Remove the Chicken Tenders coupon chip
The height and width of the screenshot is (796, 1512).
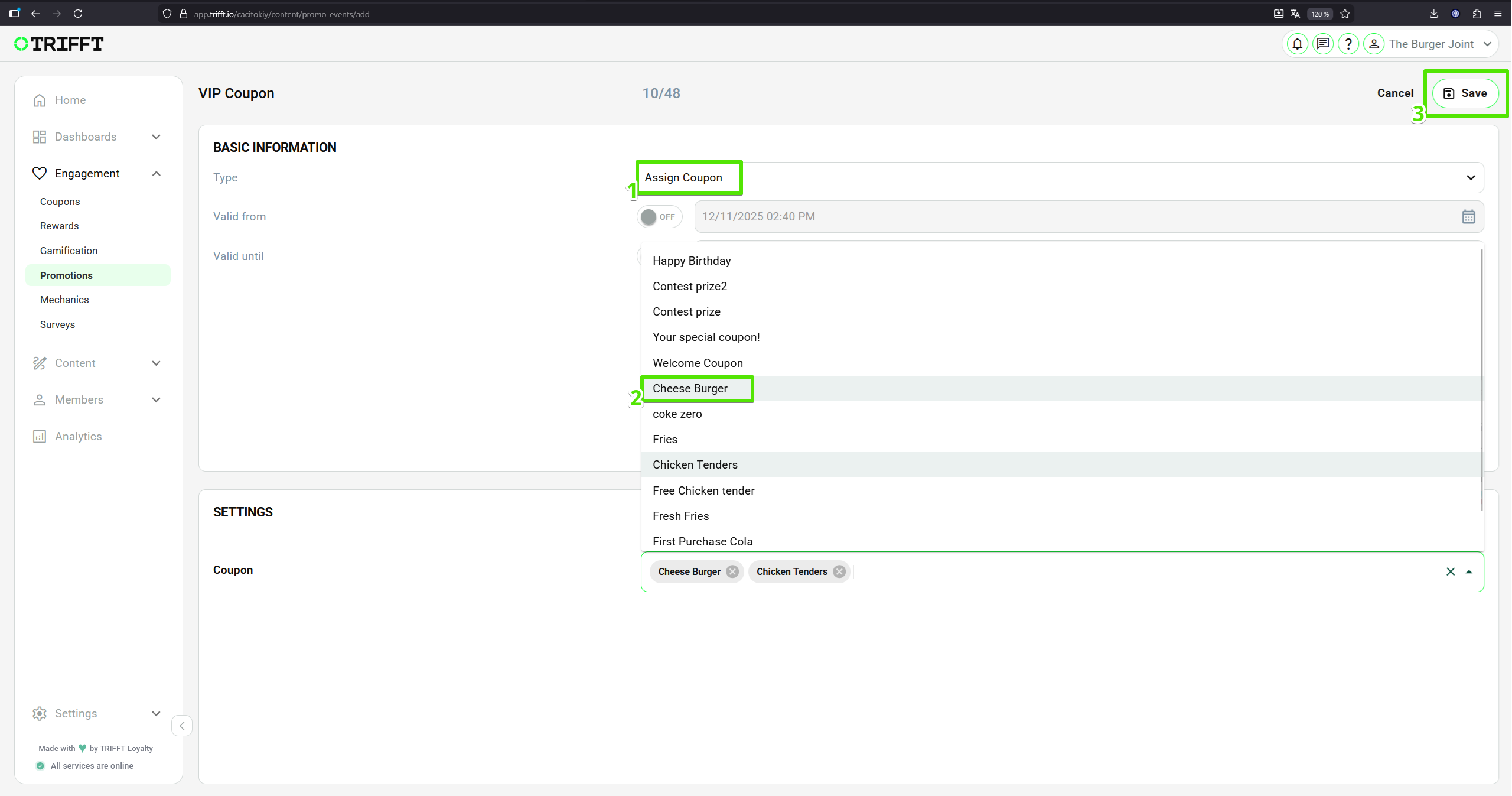point(839,571)
